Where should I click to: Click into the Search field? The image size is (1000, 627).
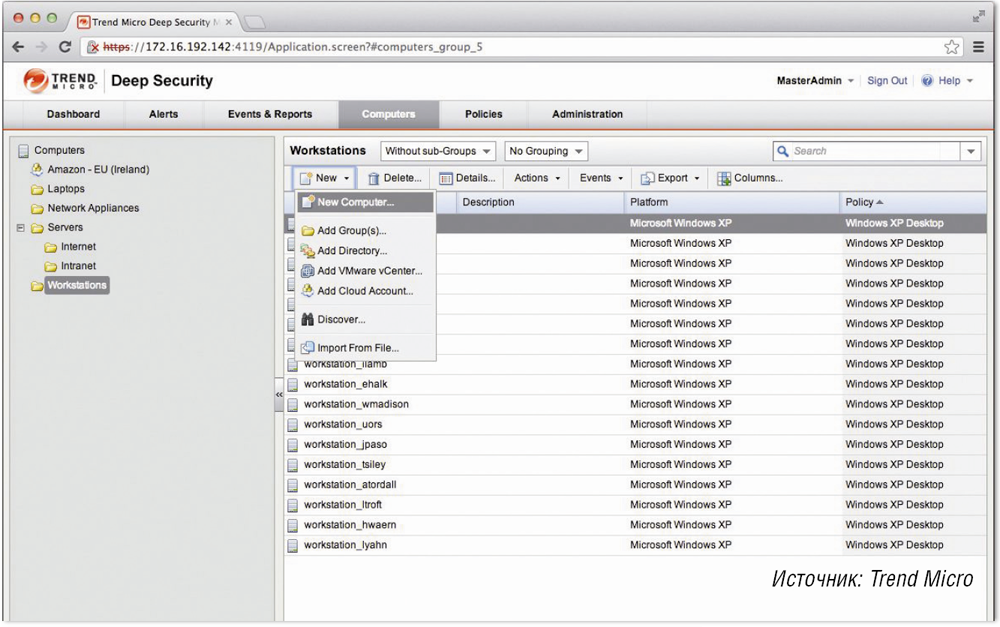tap(865, 151)
